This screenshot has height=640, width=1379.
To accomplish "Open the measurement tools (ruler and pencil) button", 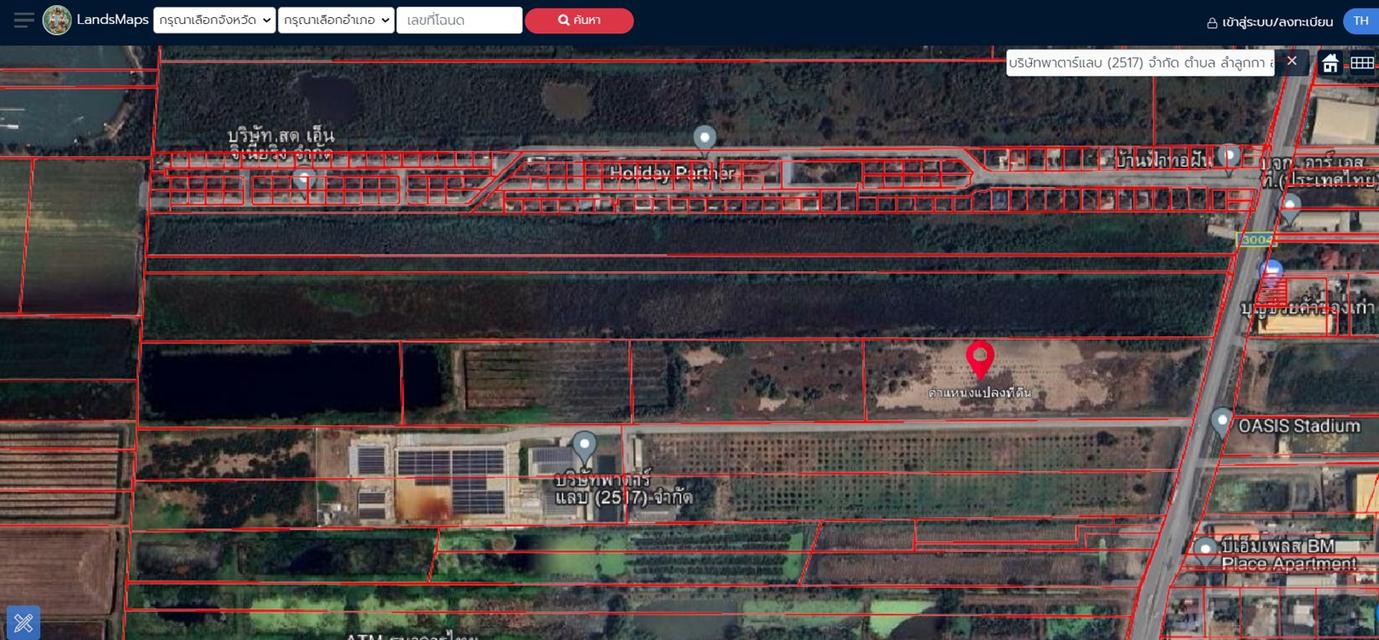I will [x=23, y=623].
